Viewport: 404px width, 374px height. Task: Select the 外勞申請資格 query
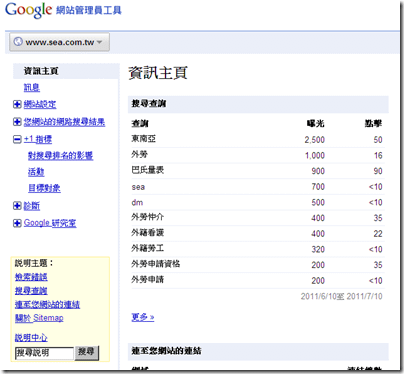point(156,264)
